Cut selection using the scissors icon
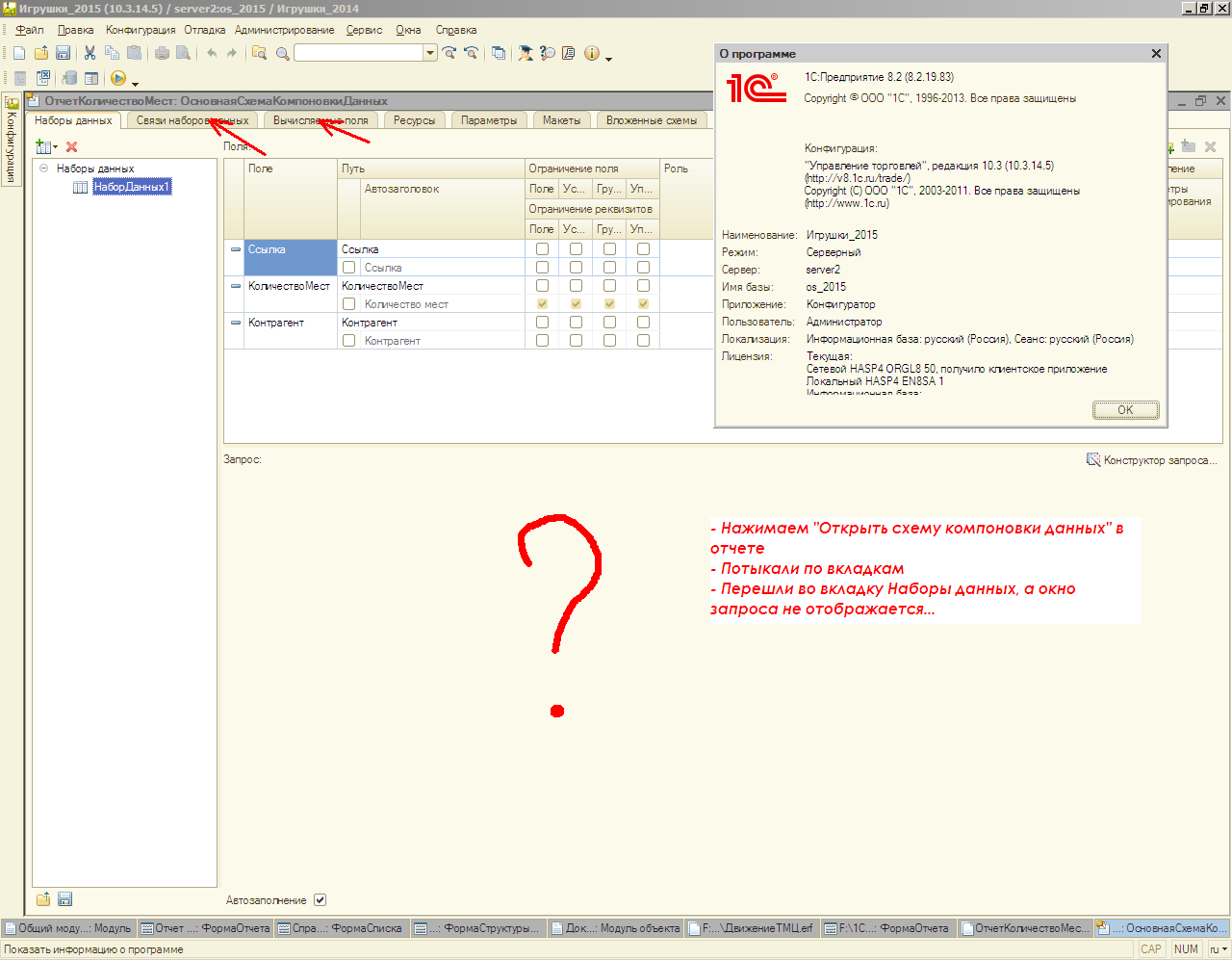 click(90, 53)
